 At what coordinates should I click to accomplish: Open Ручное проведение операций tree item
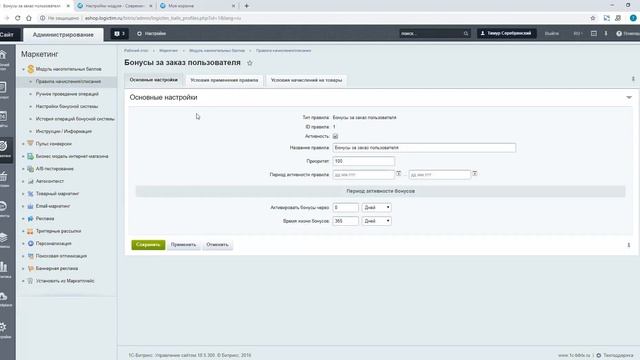(67, 94)
